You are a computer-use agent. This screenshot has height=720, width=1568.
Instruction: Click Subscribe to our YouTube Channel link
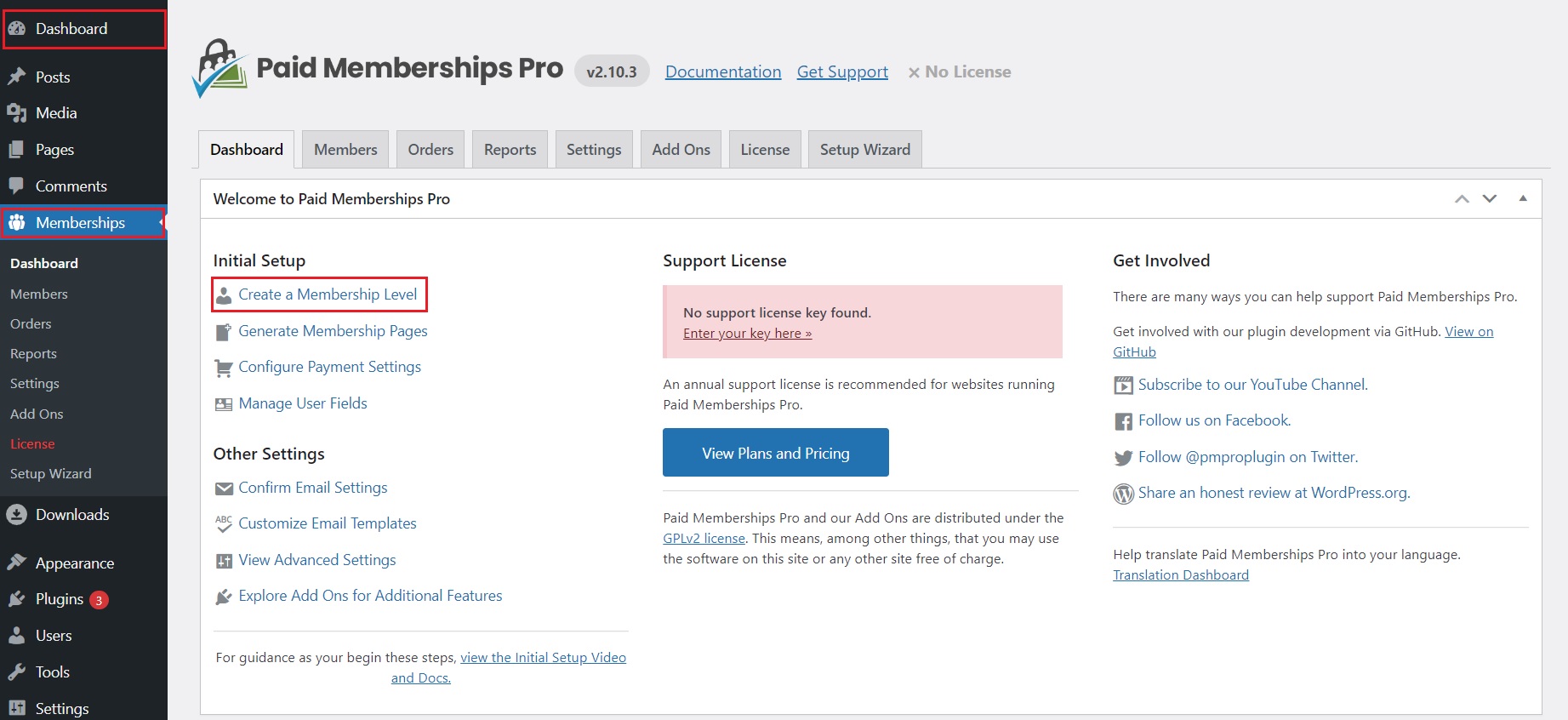(x=1253, y=384)
